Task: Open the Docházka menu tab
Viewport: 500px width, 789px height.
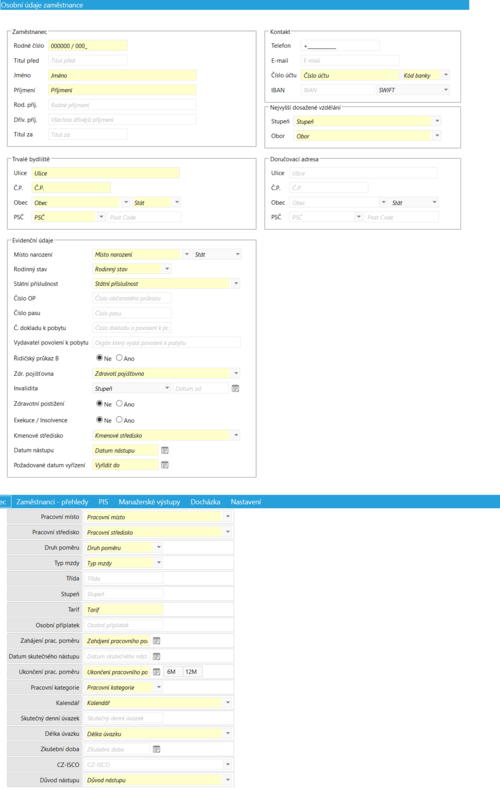Action: tap(205, 502)
